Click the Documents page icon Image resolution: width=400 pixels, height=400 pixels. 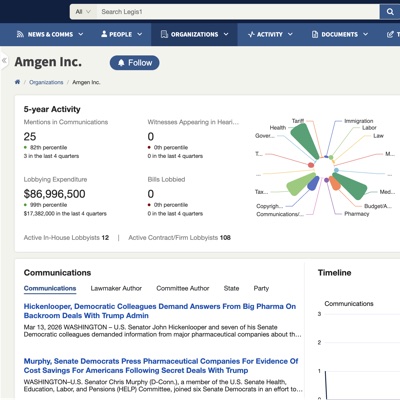tap(315, 34)
